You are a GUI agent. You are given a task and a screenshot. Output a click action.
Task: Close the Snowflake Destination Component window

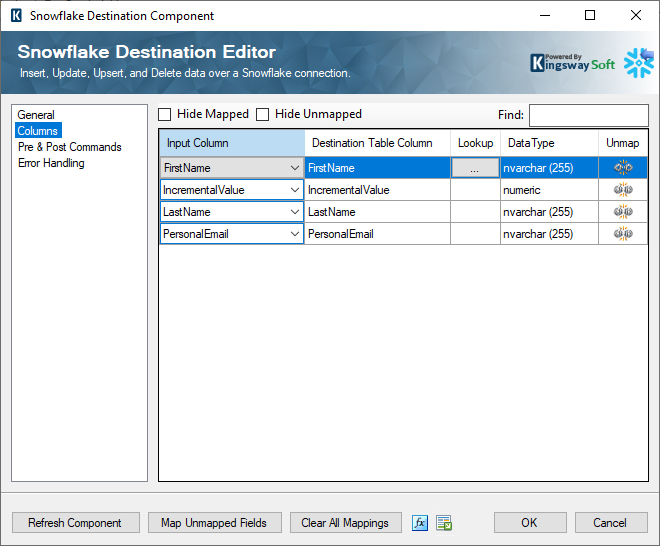pos(636,16)
